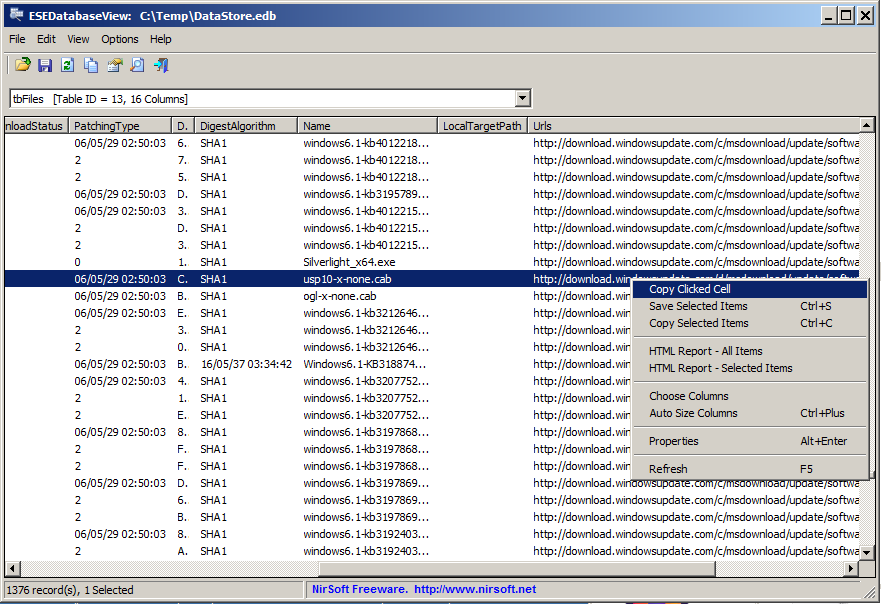The width and height of the screenshot is (881, 604).
Task: Sort by the DigestAlgorithm column header
Action: coord(246,126)
